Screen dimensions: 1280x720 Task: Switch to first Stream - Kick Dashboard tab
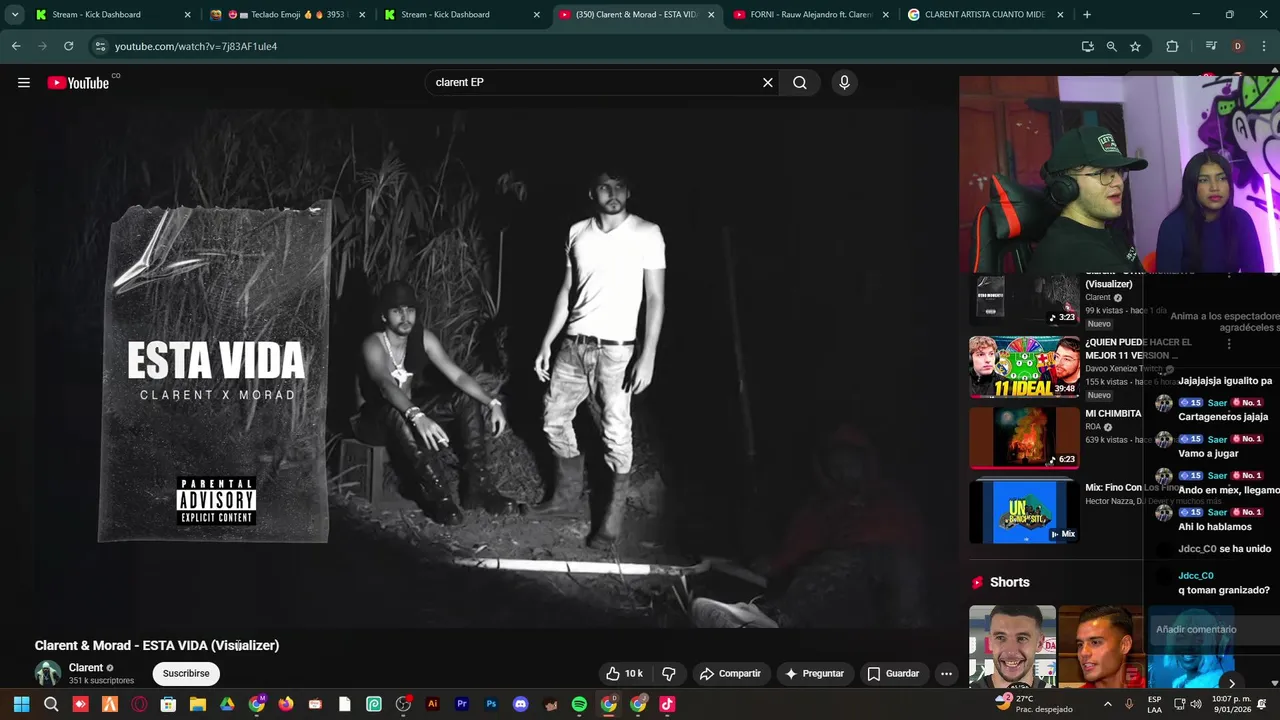click(112, 15)
